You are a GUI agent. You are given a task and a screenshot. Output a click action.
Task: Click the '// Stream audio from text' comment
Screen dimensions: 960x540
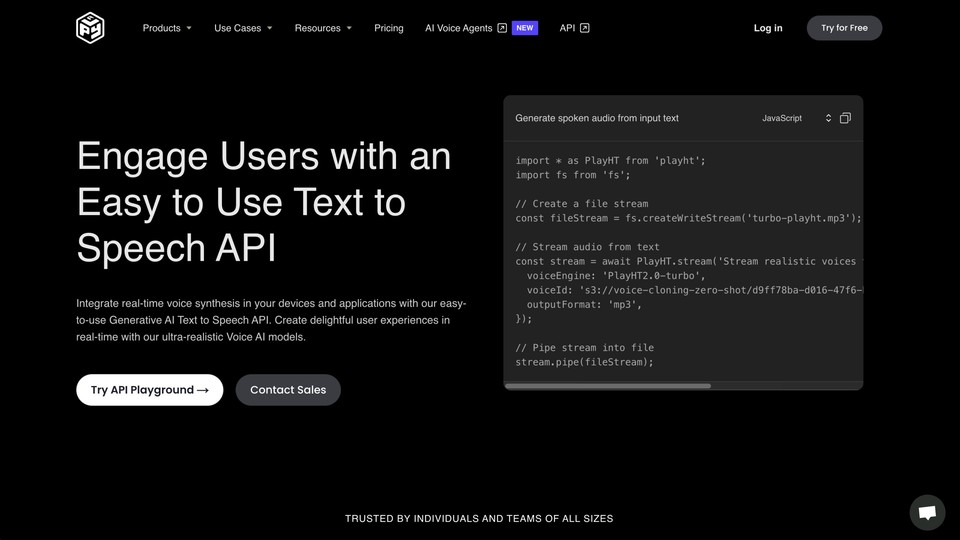click(587, 247)
